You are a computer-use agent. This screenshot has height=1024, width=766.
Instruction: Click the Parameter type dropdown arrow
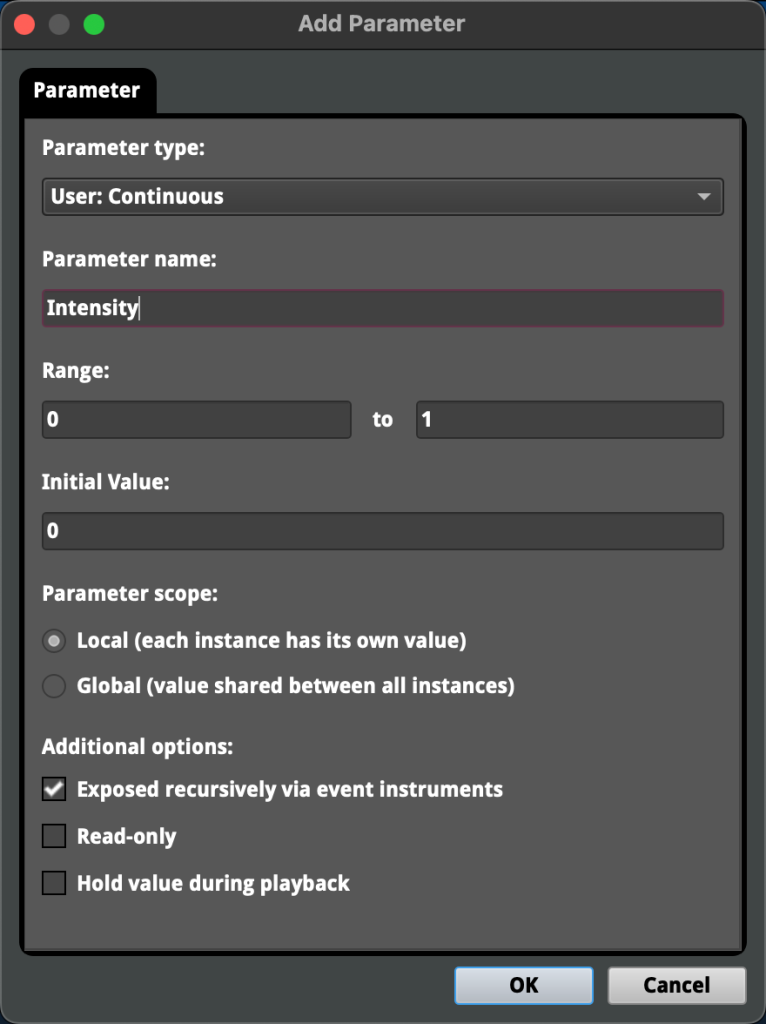pos(704,197)
